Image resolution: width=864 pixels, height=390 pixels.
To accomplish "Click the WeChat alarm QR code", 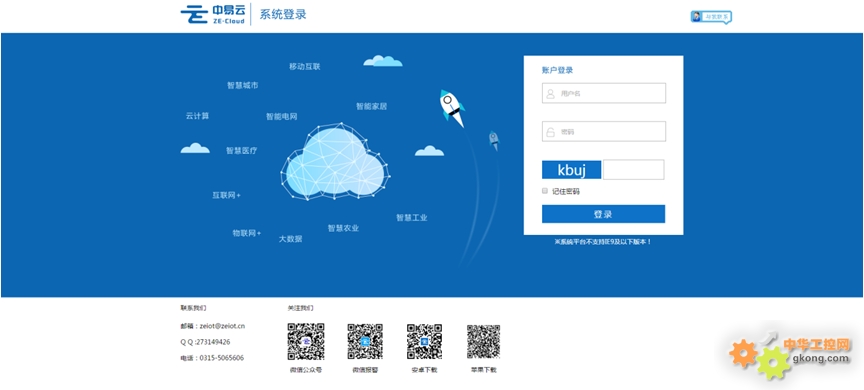I will coord(365,342).
